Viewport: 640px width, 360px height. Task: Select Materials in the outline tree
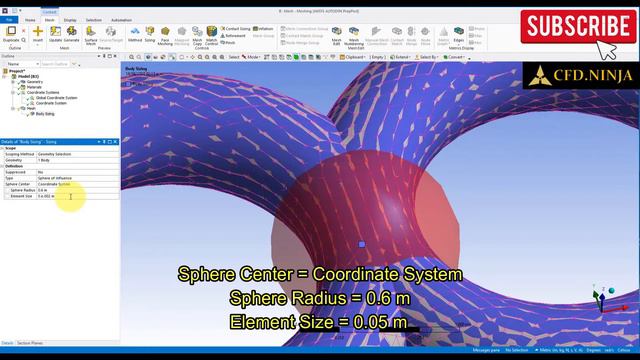click(x=34, y=87)
